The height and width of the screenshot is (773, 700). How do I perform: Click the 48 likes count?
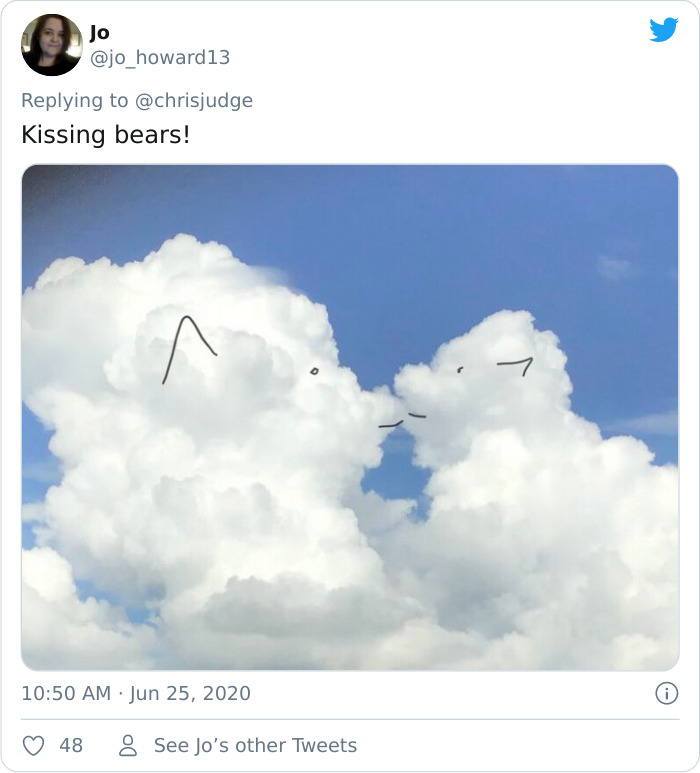point(70,745)
